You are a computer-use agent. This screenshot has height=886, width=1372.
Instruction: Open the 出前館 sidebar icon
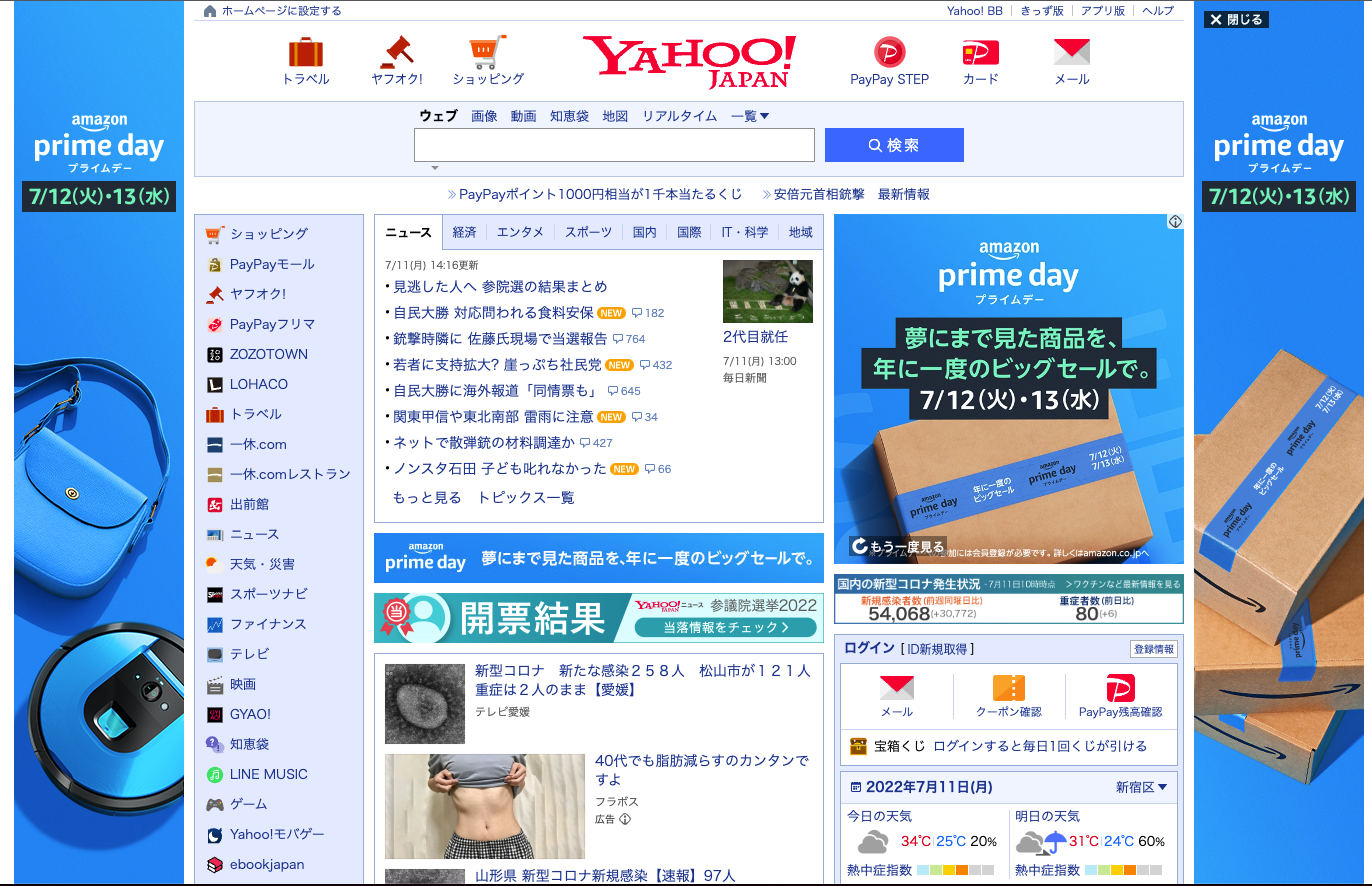point(213,504)
